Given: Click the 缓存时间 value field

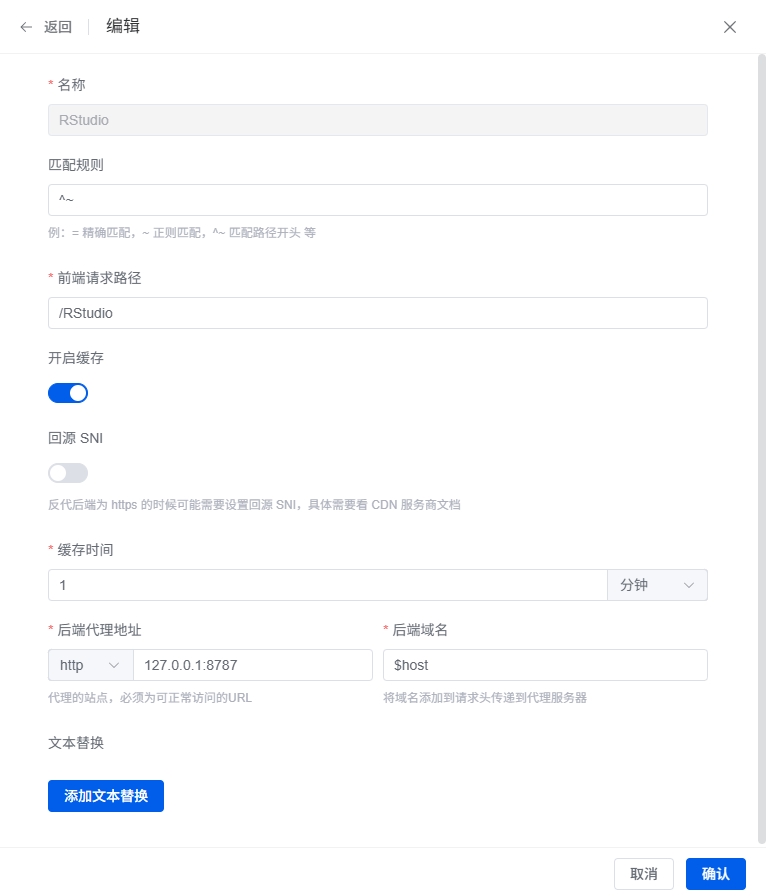Looking at the screenshot, I should (x=328, y=585).
